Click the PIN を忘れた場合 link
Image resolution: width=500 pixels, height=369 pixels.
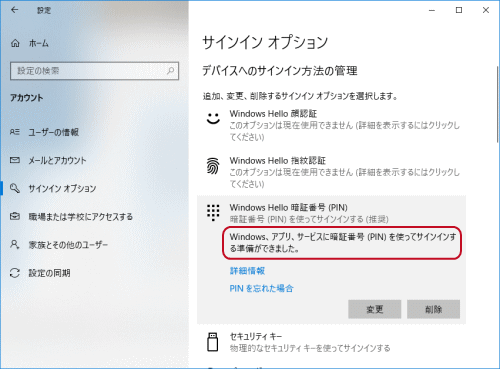click(x=261, y=288)
